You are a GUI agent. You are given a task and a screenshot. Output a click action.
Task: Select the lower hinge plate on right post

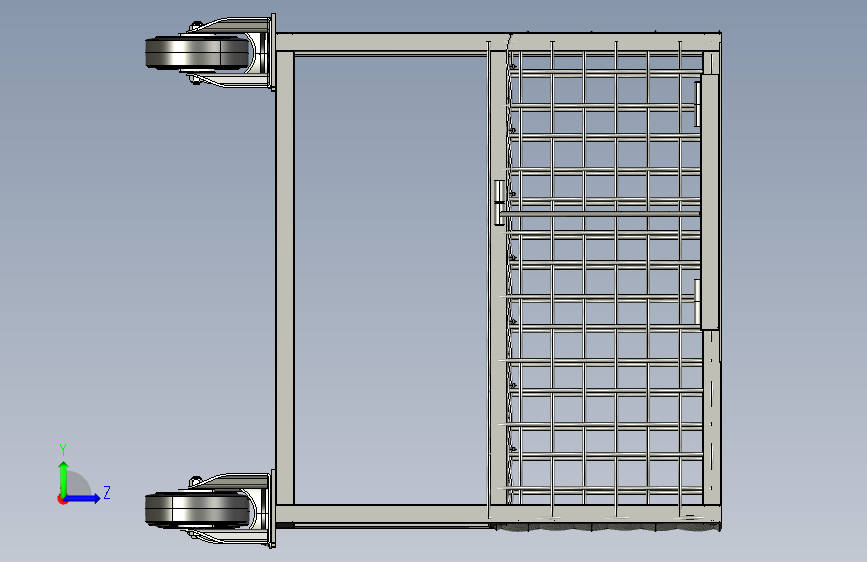698,302
